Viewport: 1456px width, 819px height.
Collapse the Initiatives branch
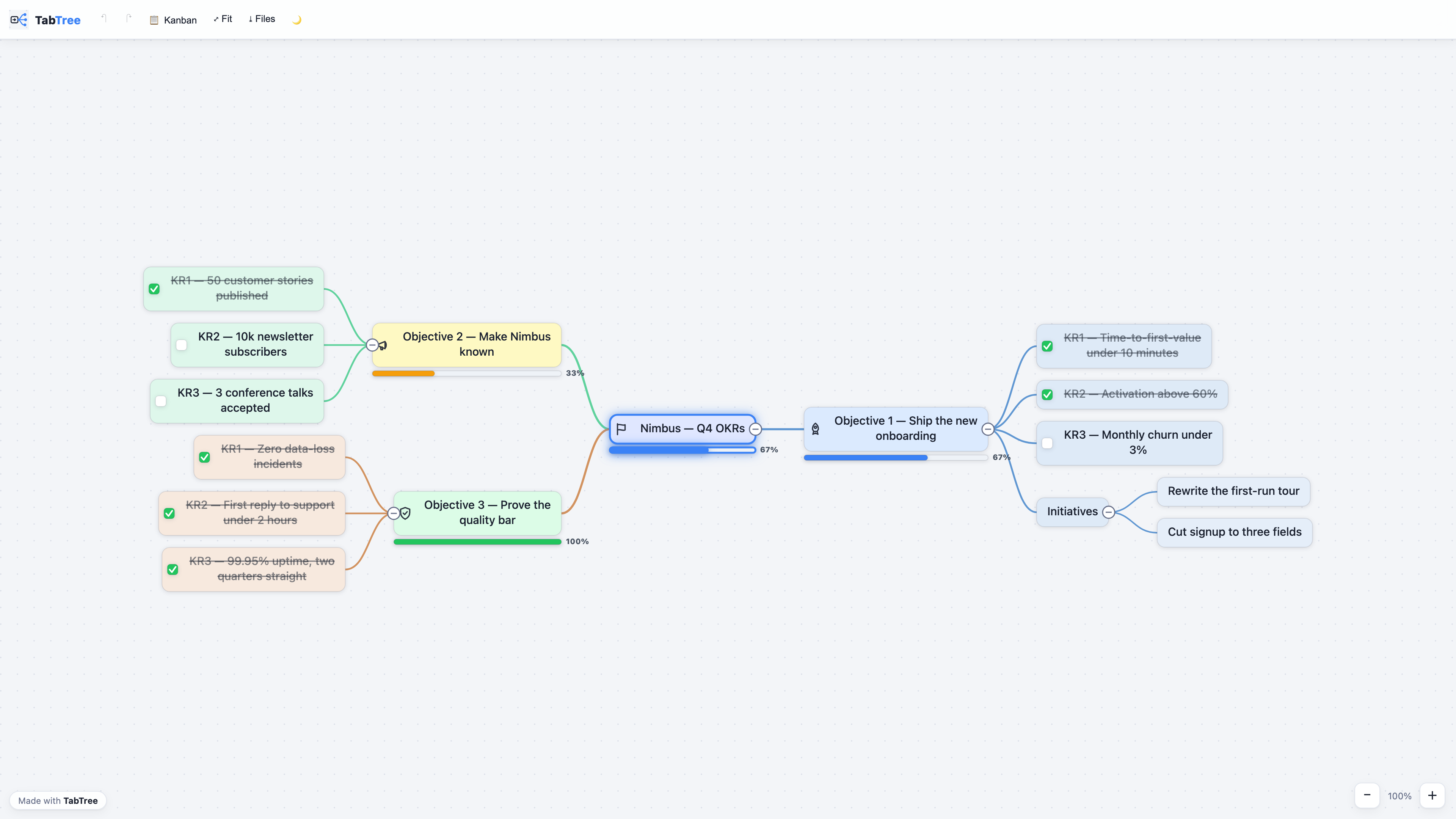(1108, 512)
